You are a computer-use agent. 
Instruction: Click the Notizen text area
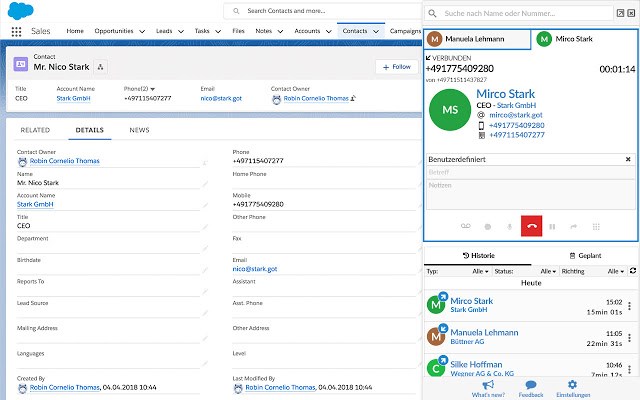pyautogui.click(x=531, y=194)
